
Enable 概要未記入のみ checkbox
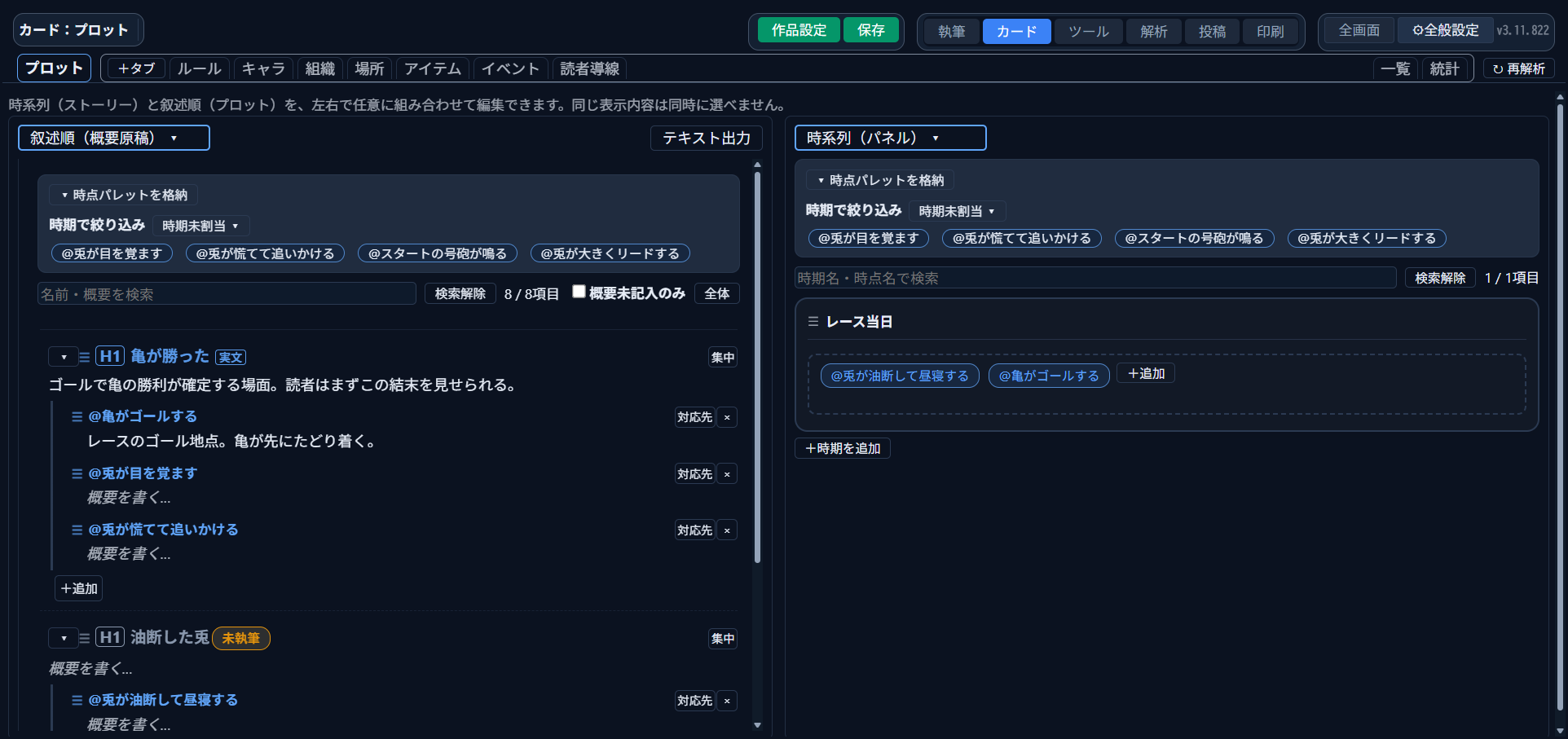pos(579,292)
